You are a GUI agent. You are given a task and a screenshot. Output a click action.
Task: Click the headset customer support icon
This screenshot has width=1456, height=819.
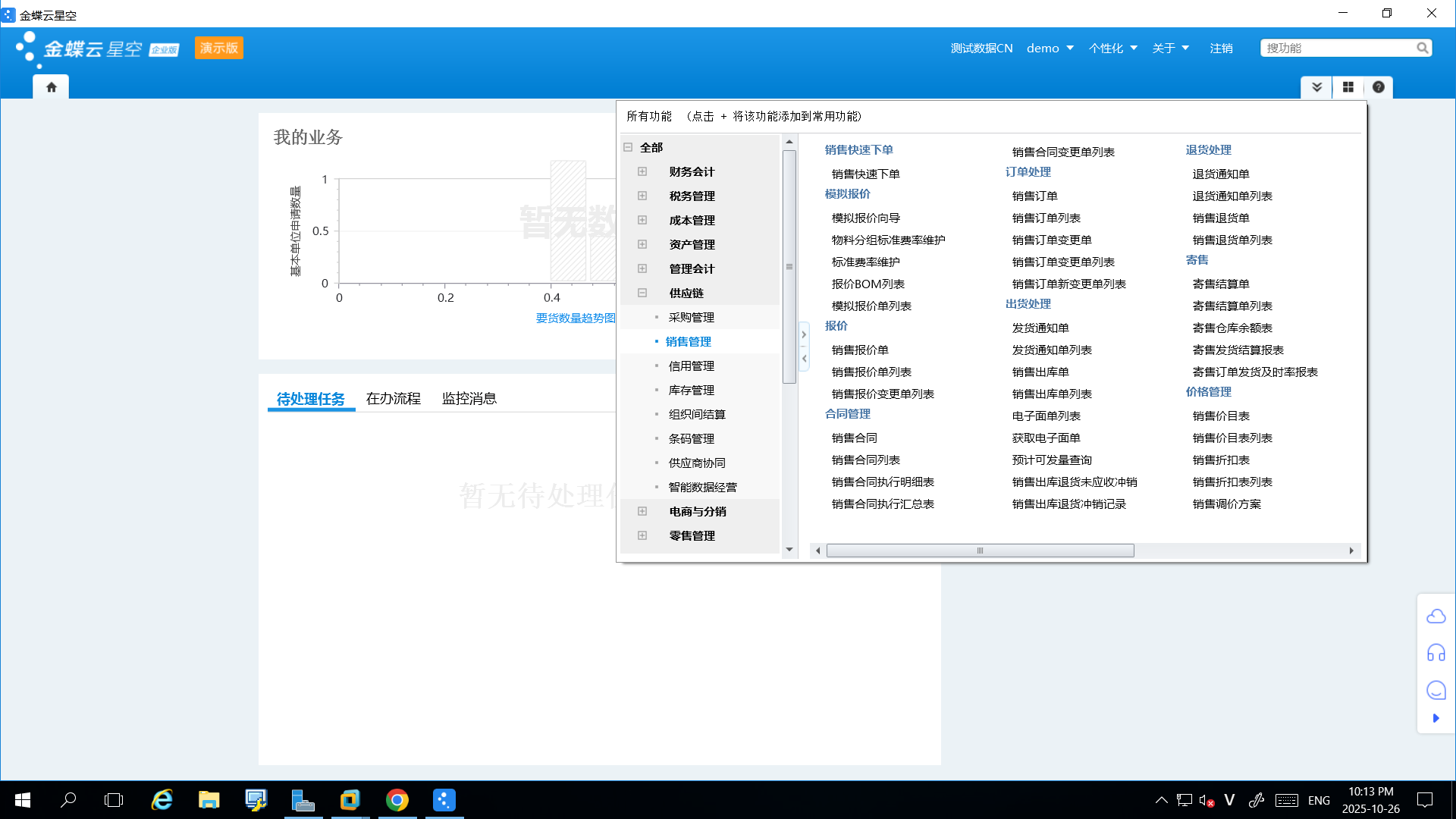(x=1436, y=653)
